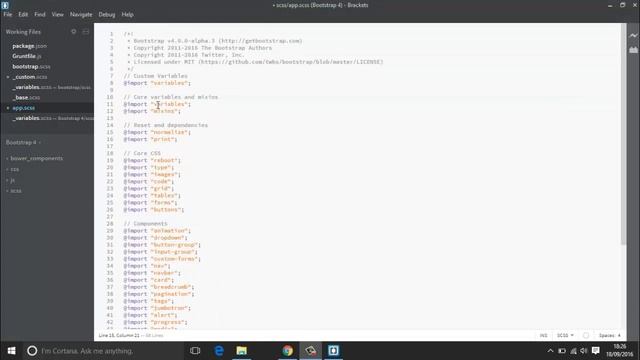The width and height of the screenshot is (640, 360).
Task: Open _variables.scss from Bootstrap 4/scss
Action: click(x=53, y=118)
